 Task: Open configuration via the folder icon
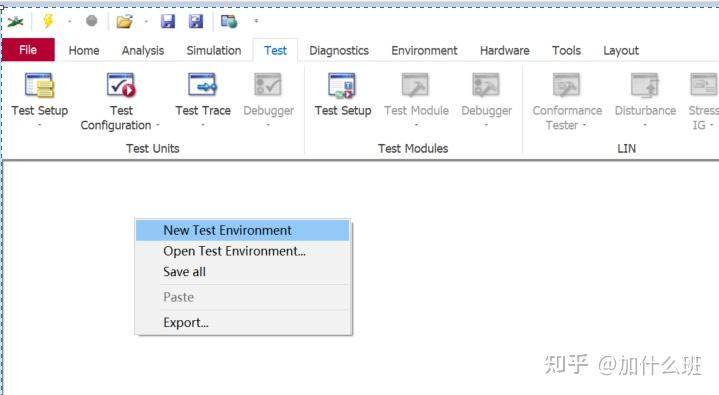point(124,21)
